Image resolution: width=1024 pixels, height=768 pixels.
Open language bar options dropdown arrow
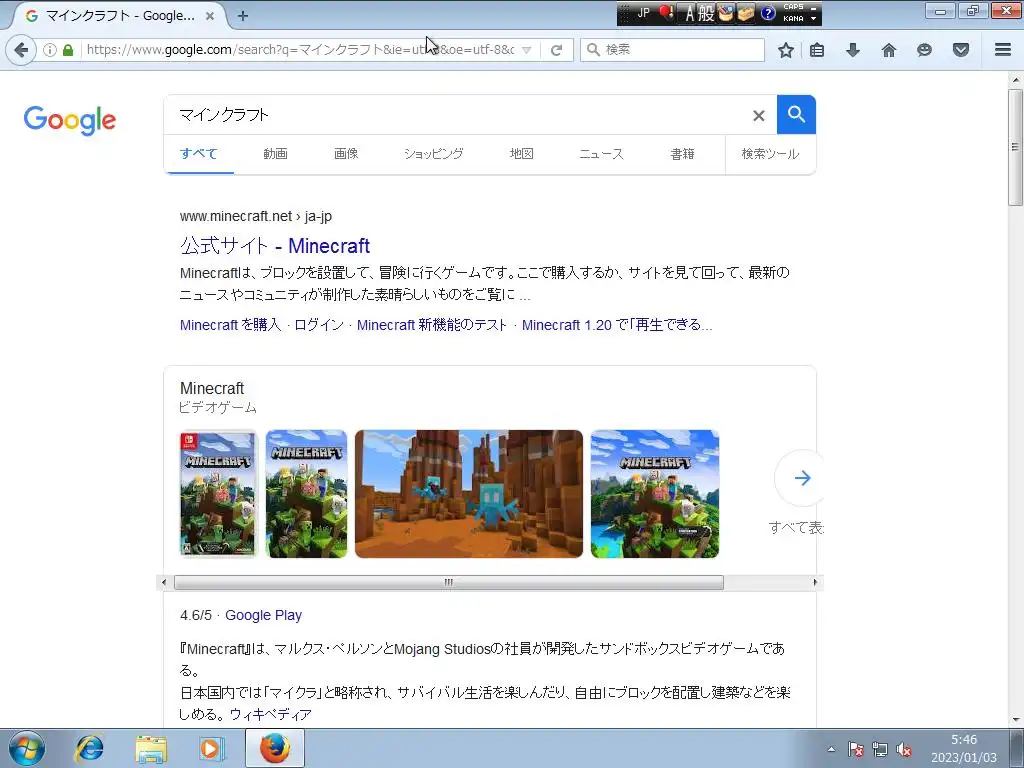814,19
